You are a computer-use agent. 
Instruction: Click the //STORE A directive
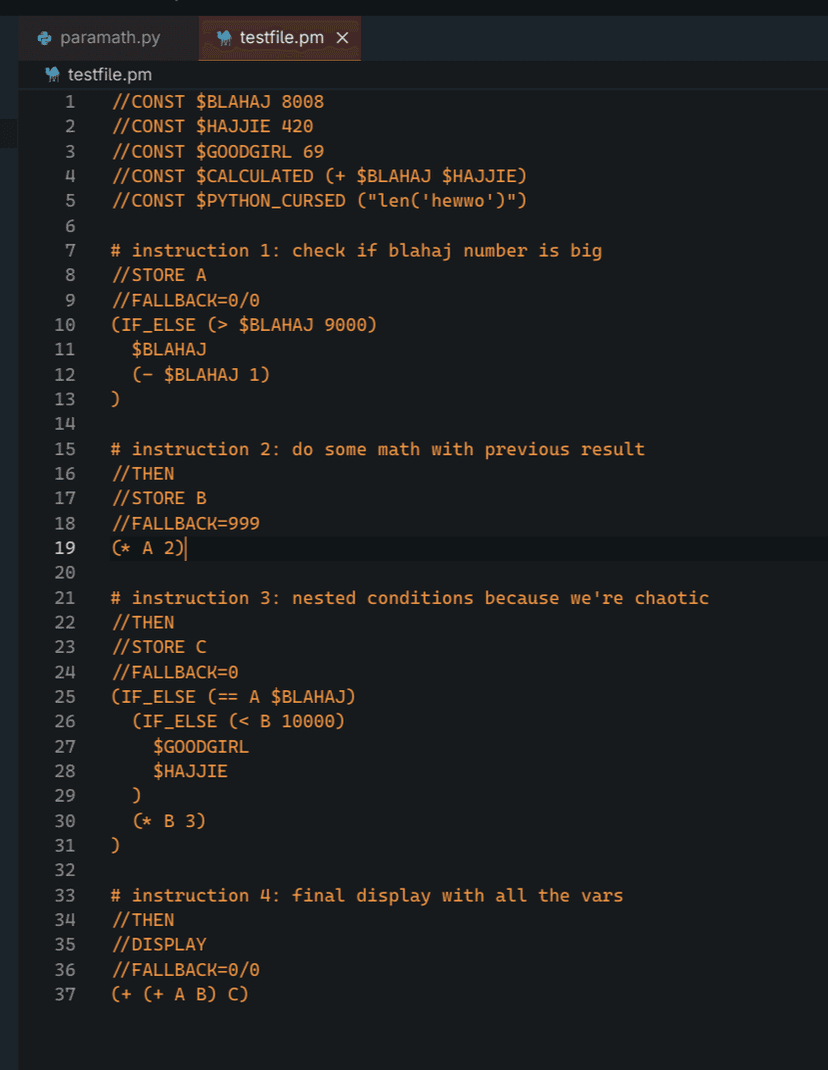(159, 275)
